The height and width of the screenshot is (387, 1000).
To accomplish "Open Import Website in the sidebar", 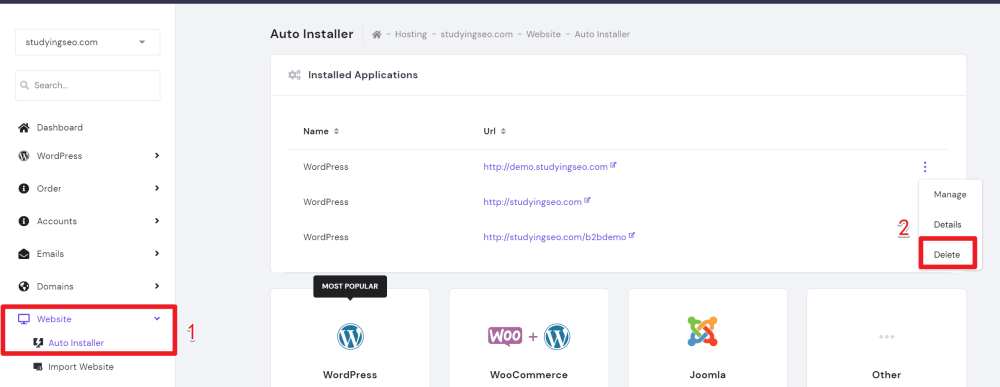I will click(x=81, y=367).
